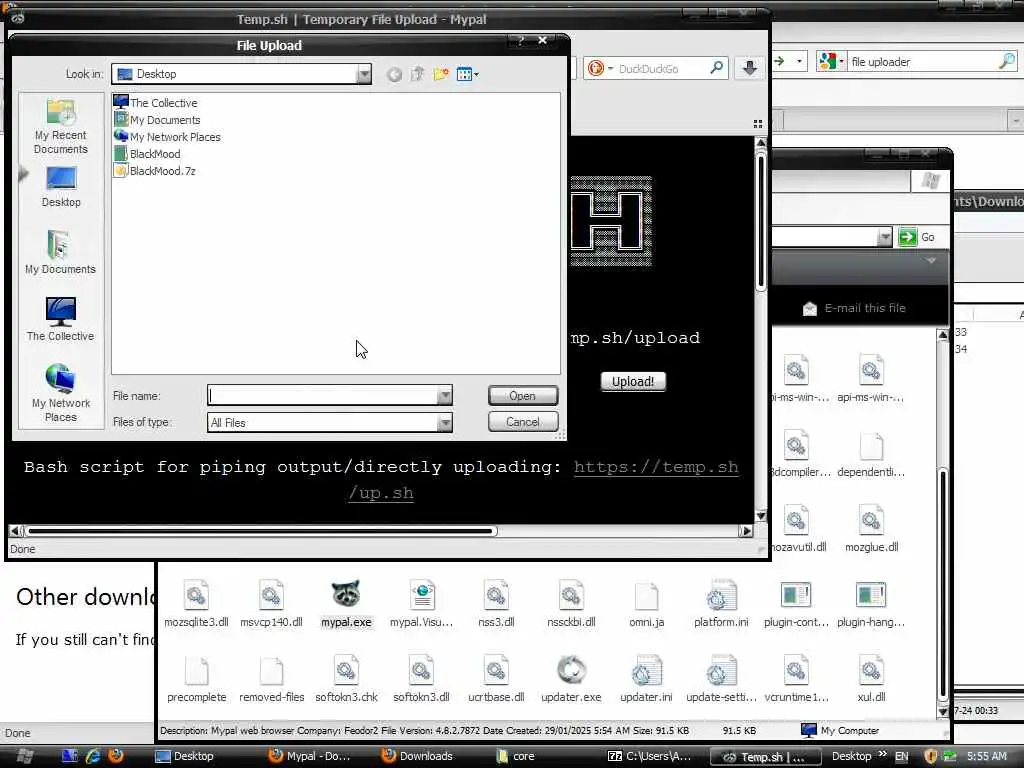Click the EN language indicator in tray
1024x768 pixels.
click(x=901, y=756)
